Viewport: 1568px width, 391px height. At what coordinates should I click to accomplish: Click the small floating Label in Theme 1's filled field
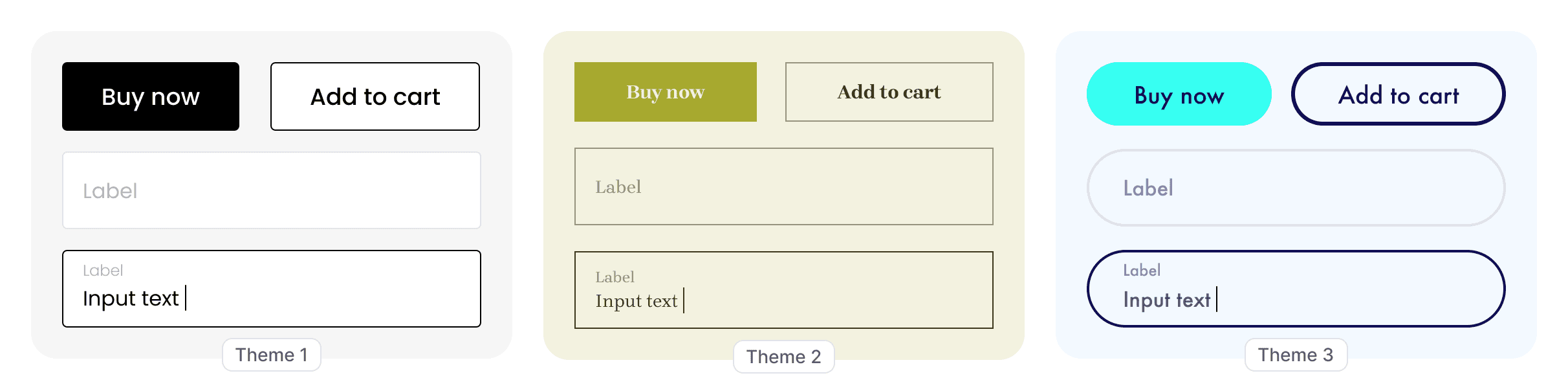pyautogui.click(x=103, y=271)
